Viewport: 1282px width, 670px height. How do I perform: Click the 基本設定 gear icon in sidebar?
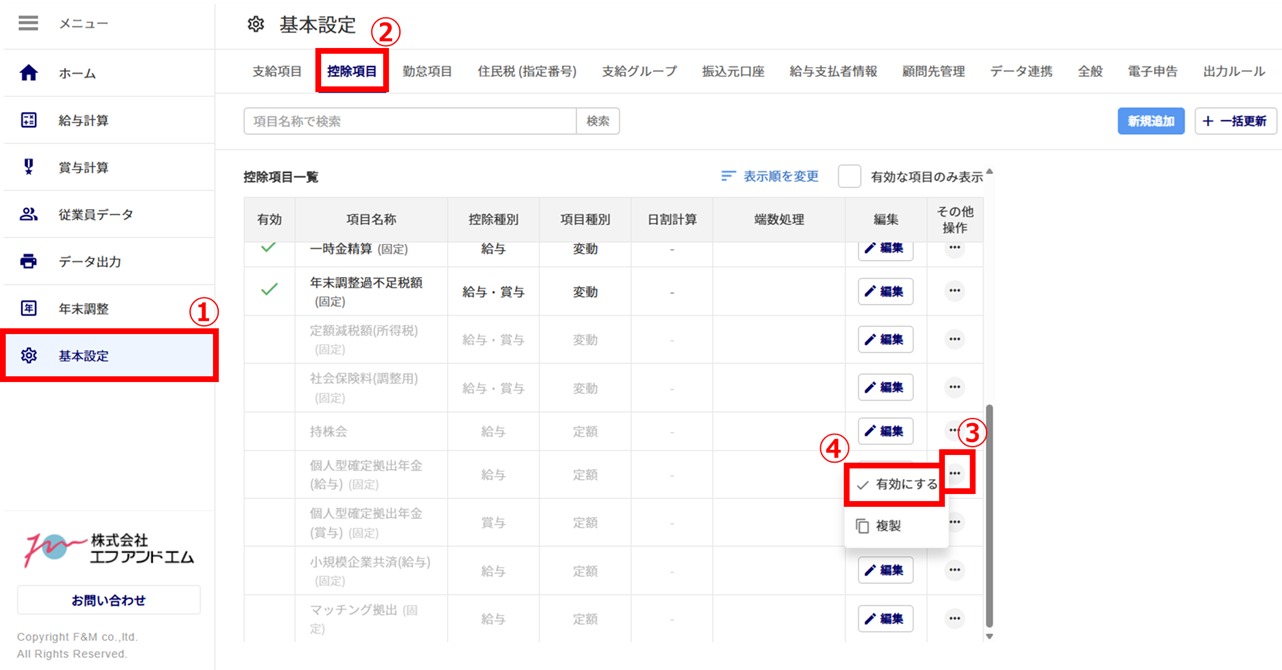tap(29, 355)
